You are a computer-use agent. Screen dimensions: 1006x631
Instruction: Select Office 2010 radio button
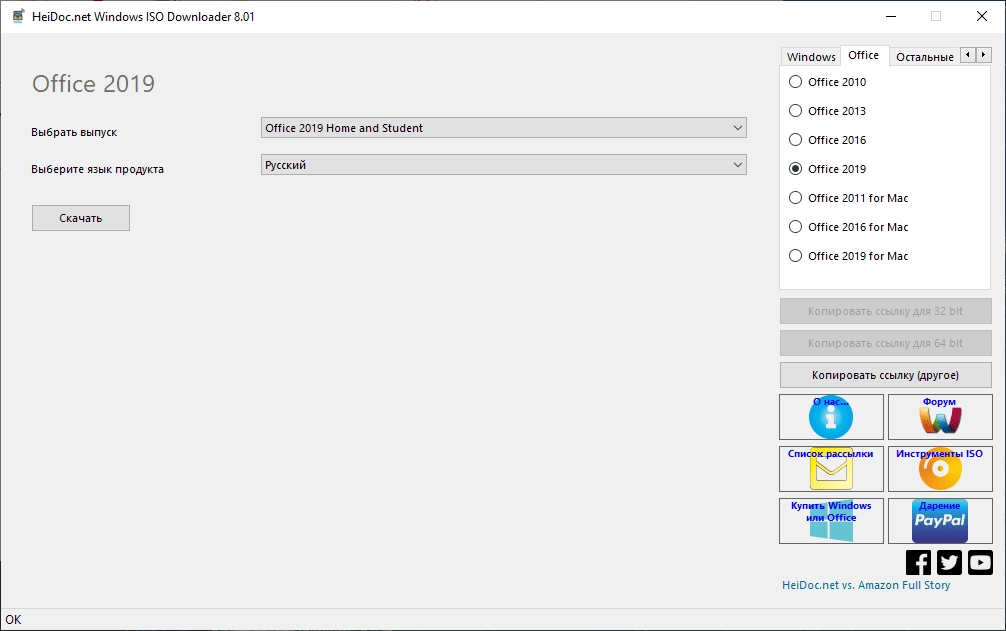828,81
